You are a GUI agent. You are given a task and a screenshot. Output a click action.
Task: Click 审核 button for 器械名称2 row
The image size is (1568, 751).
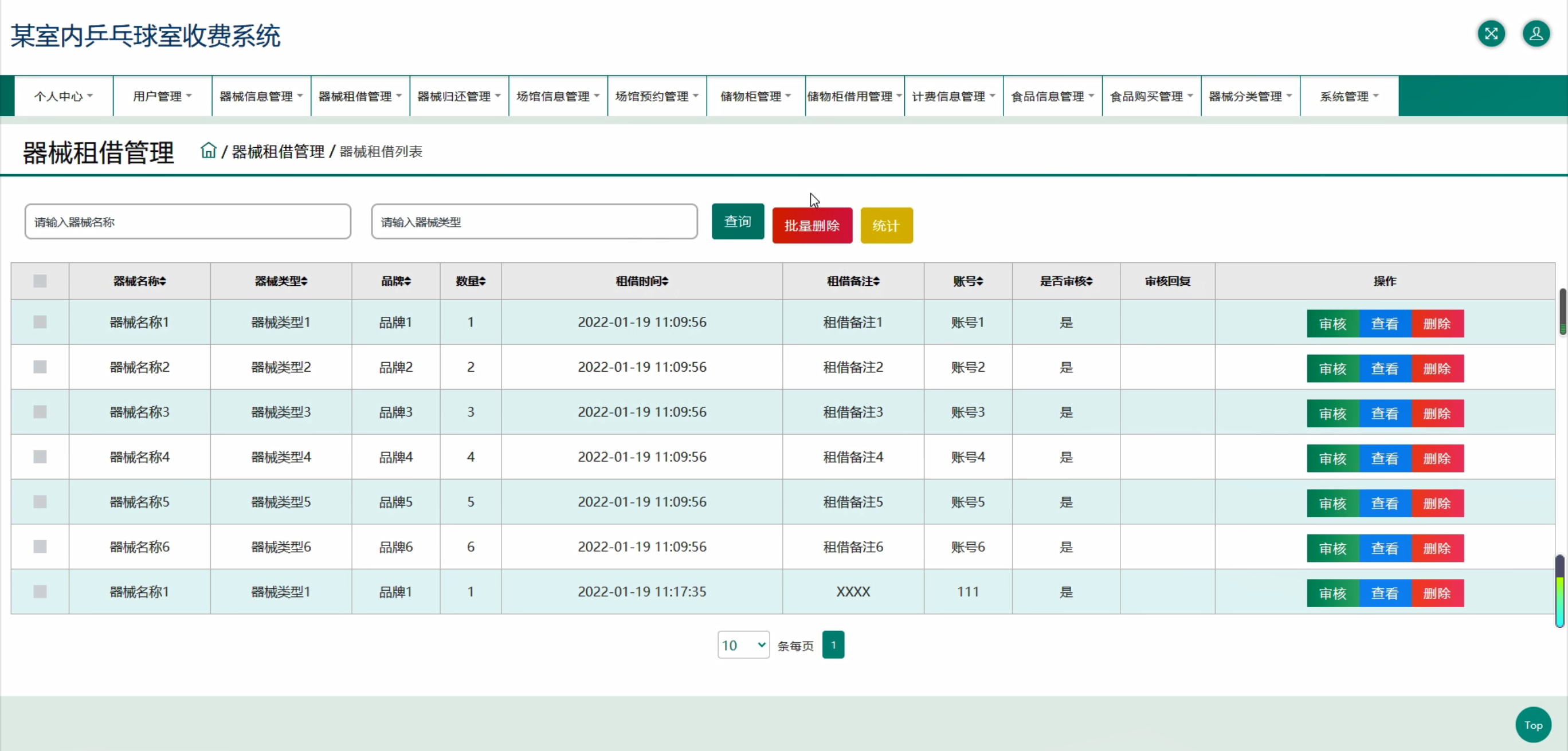(1332, 369)
